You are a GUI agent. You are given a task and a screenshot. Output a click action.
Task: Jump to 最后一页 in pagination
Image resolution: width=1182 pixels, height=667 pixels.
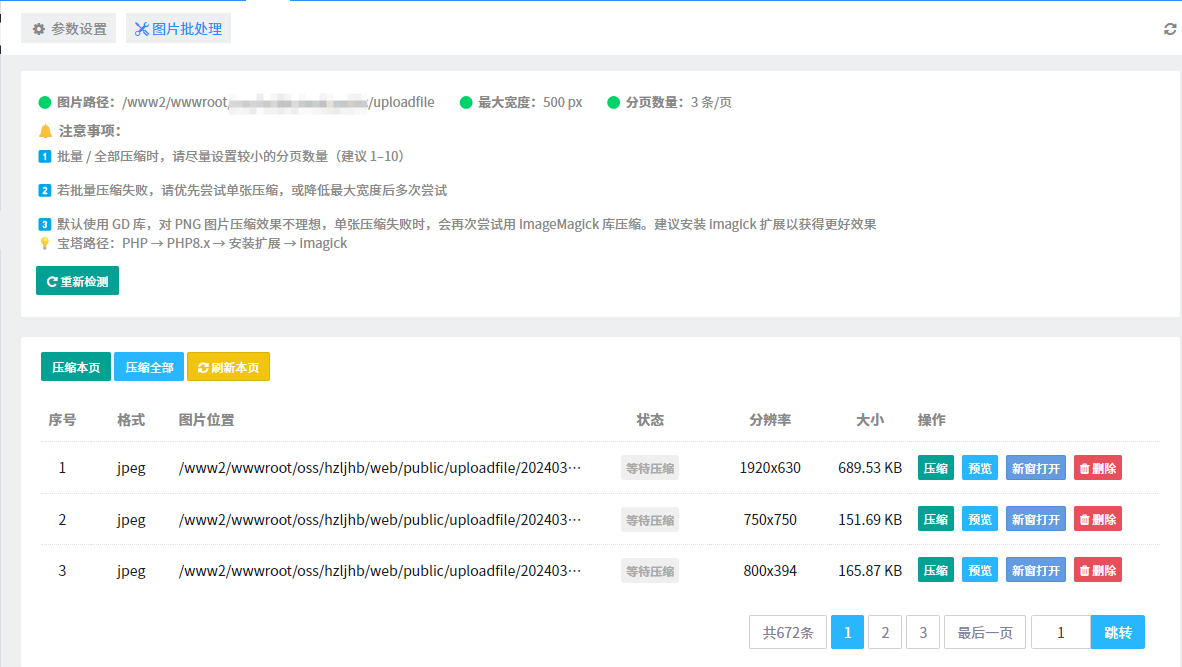(984, 632)
